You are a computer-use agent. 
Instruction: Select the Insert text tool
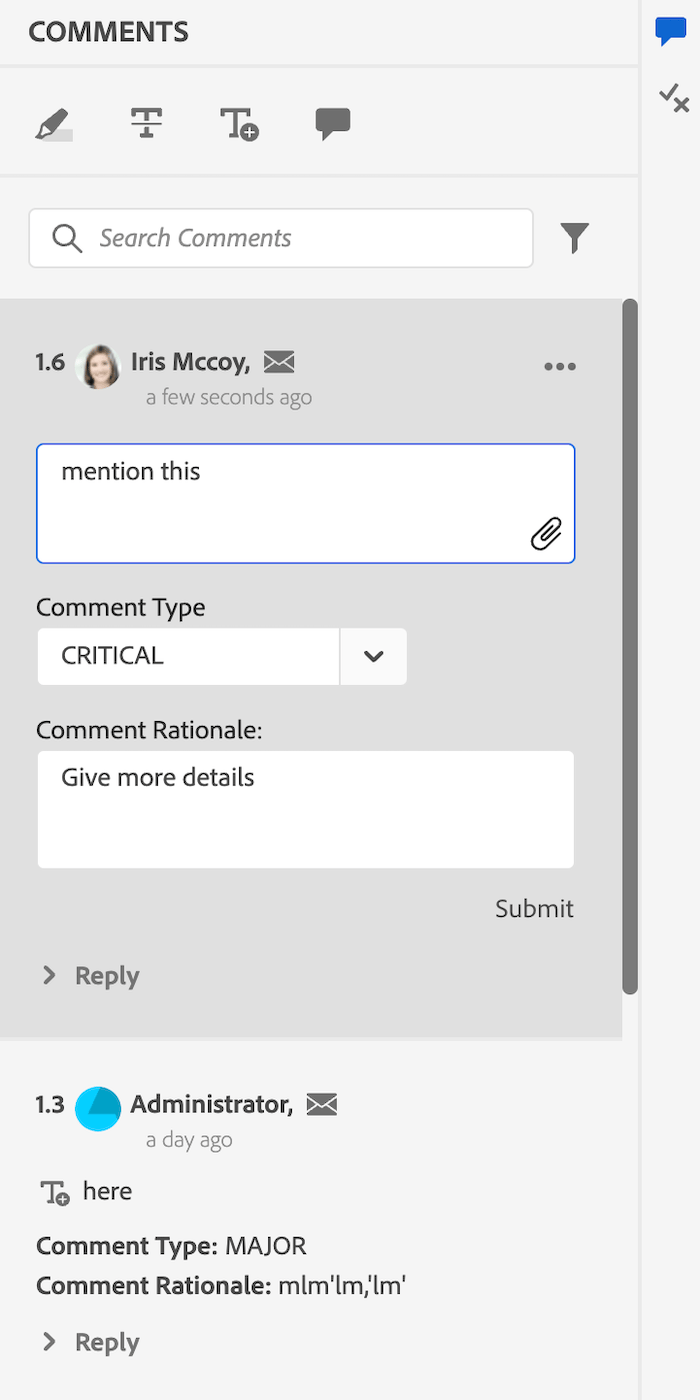coord(238,123)
